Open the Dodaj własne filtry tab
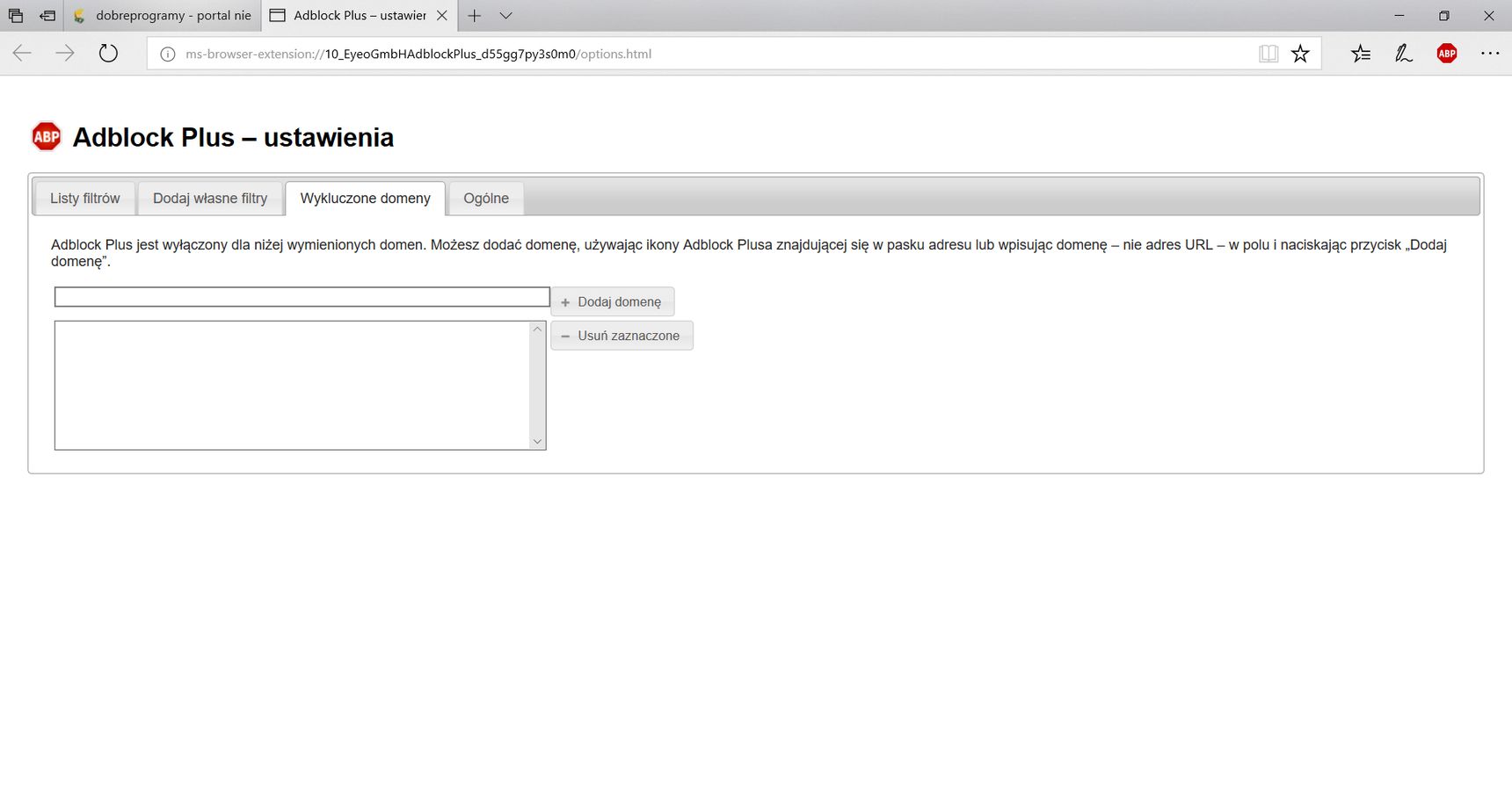1512x811 pixels. point(210,199)
